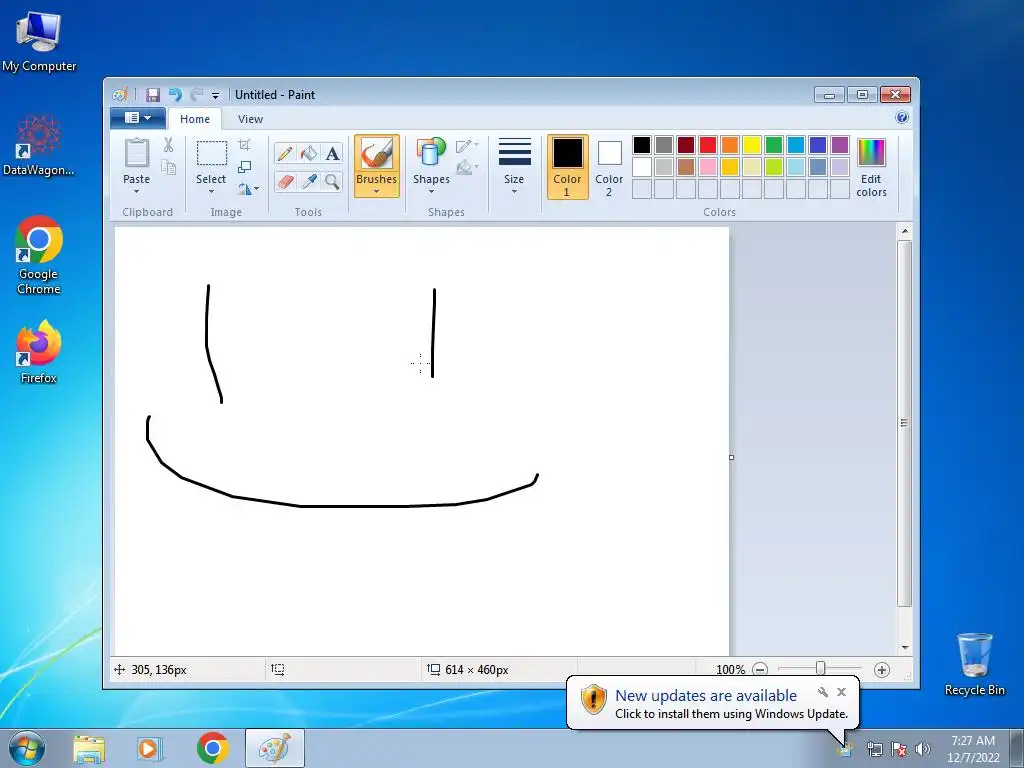
Task: Click the zoom out minus button
Action: pos(760,669)
